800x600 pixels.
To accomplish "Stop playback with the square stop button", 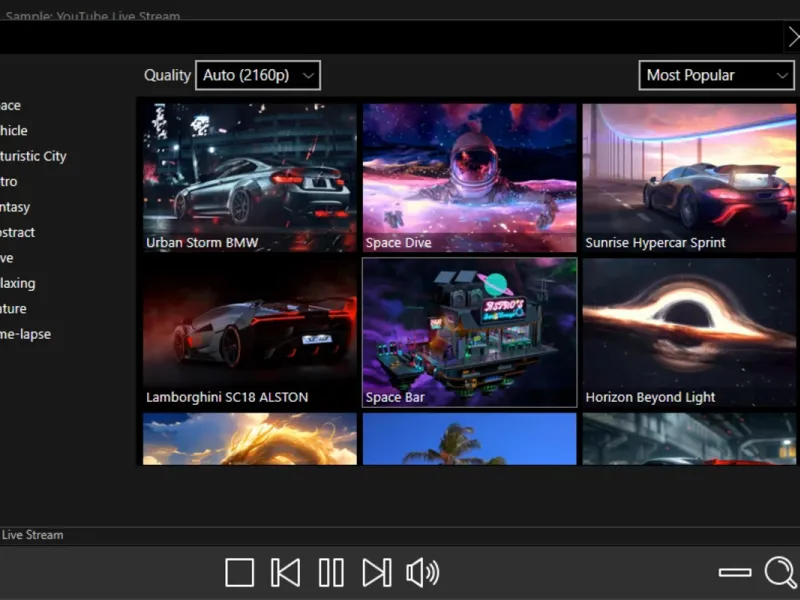I will [239, 572].
